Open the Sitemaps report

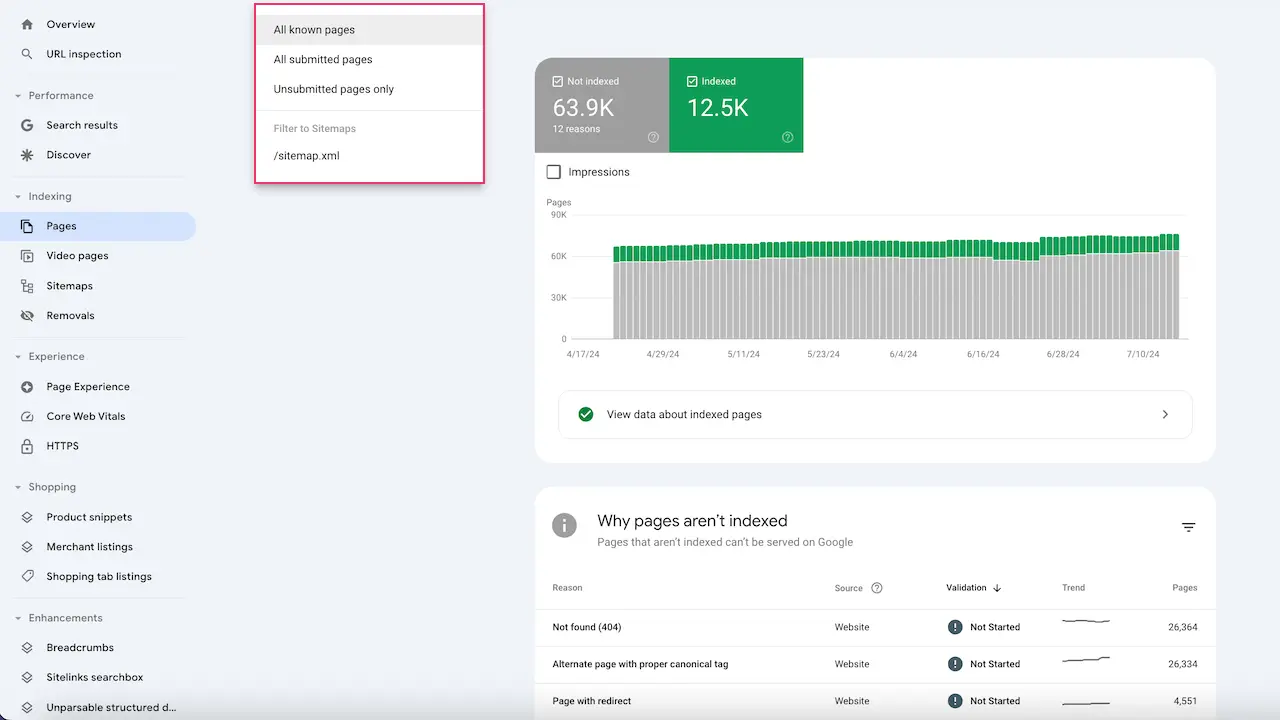tap(69, 286)
